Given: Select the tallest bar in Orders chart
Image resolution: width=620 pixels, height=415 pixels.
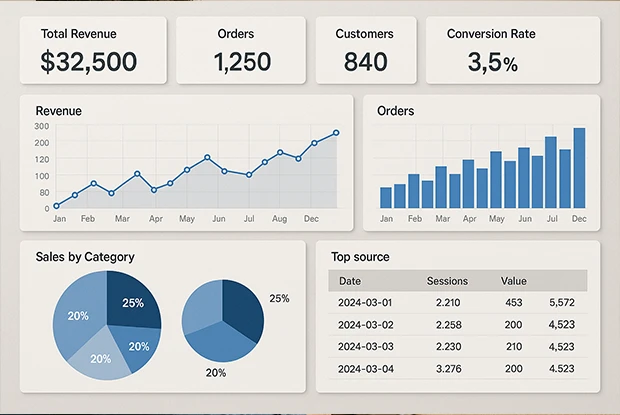Looking at the screenshot, I should 579,167.
